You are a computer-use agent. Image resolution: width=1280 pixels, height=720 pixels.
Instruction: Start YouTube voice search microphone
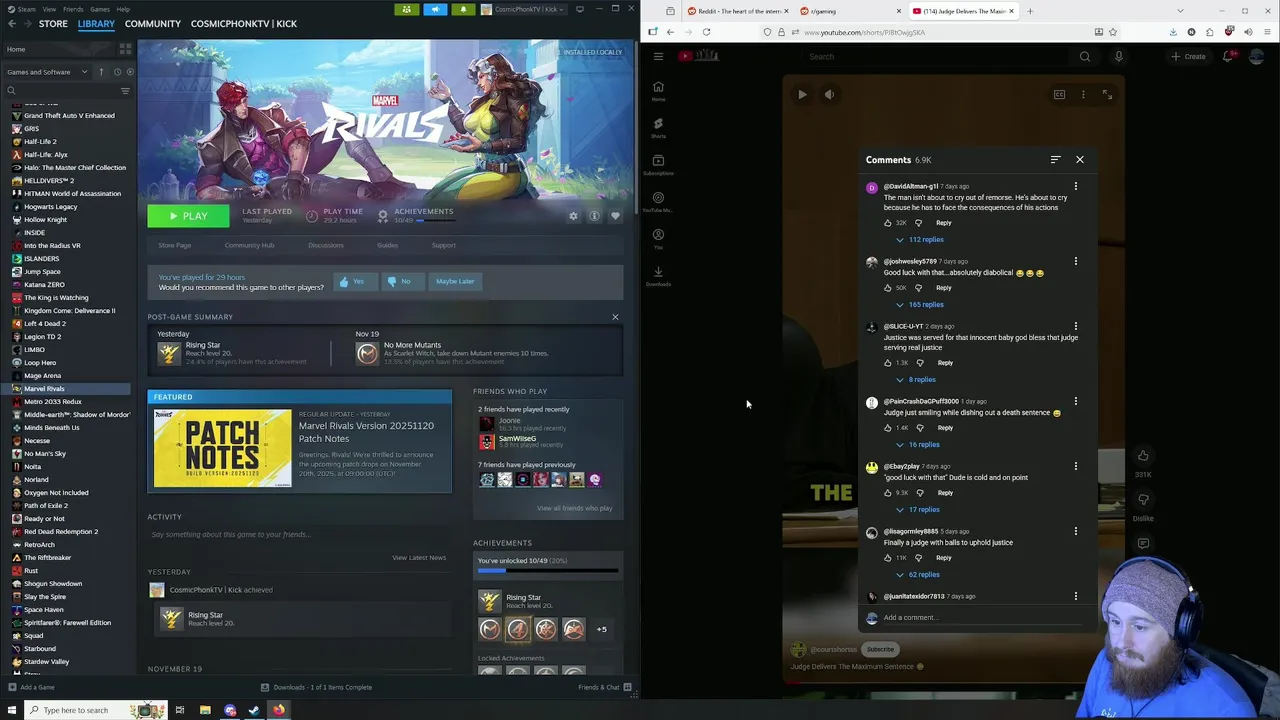click(x=1118, y=56)
